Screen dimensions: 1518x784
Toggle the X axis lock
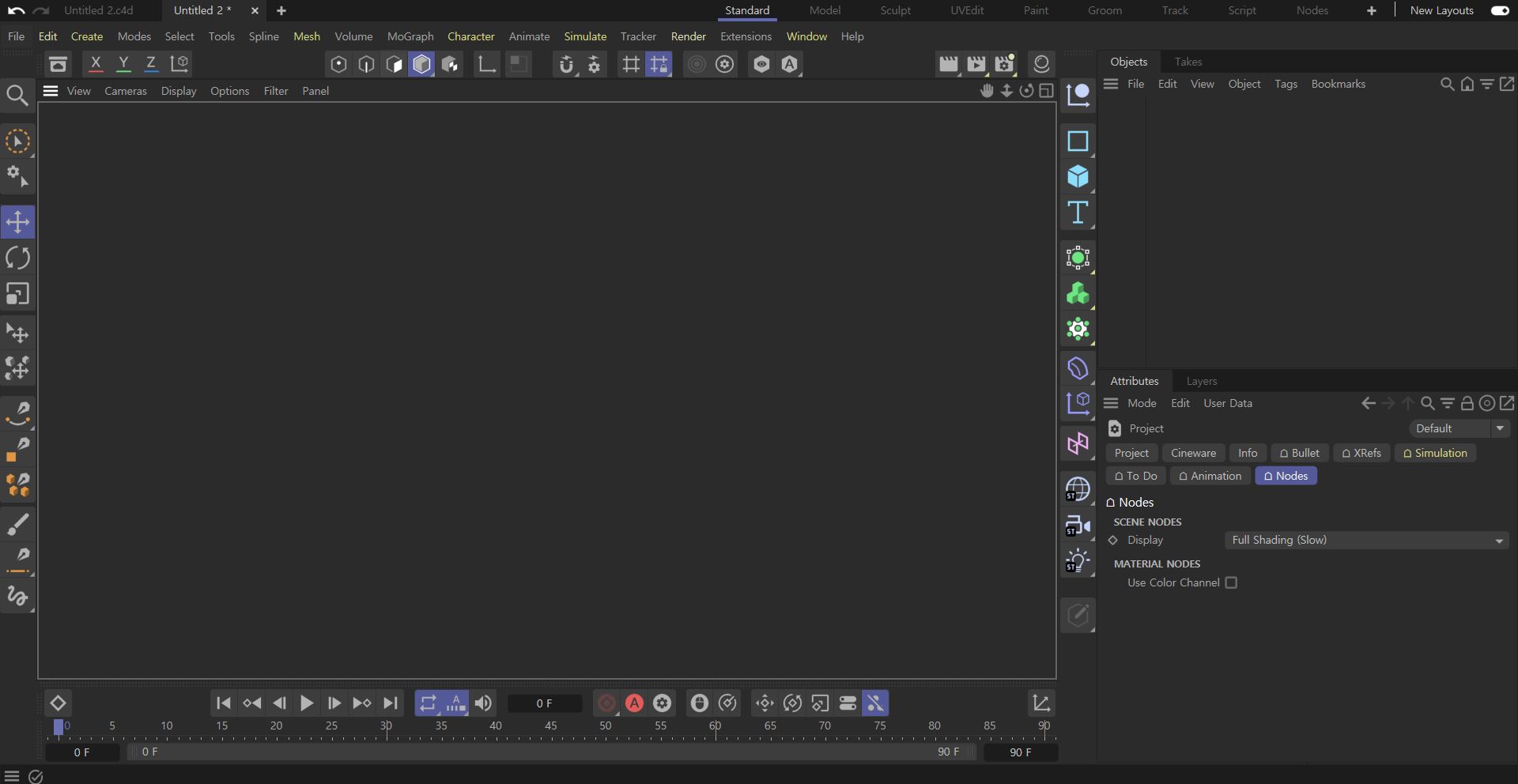pos(96,64)
